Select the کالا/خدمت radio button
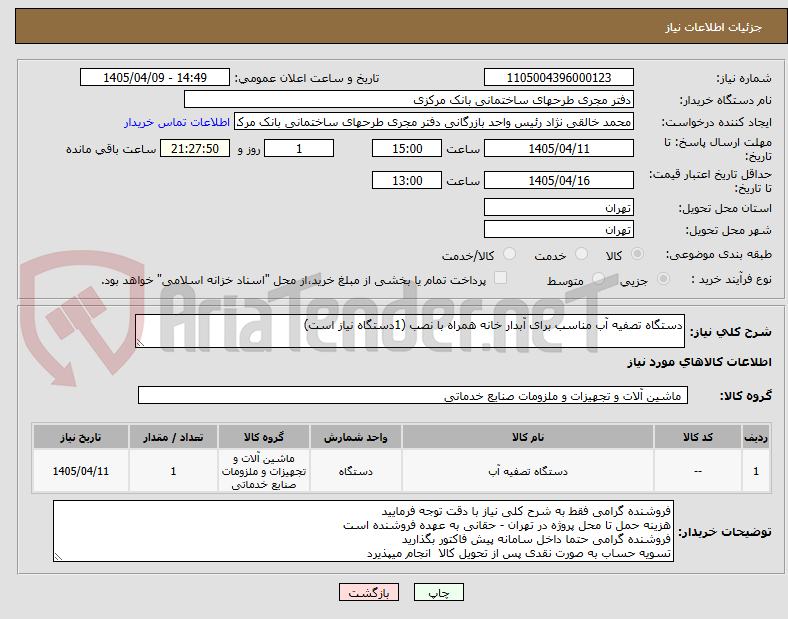This screenshot has width=788, height=619. tap(510, 254)
